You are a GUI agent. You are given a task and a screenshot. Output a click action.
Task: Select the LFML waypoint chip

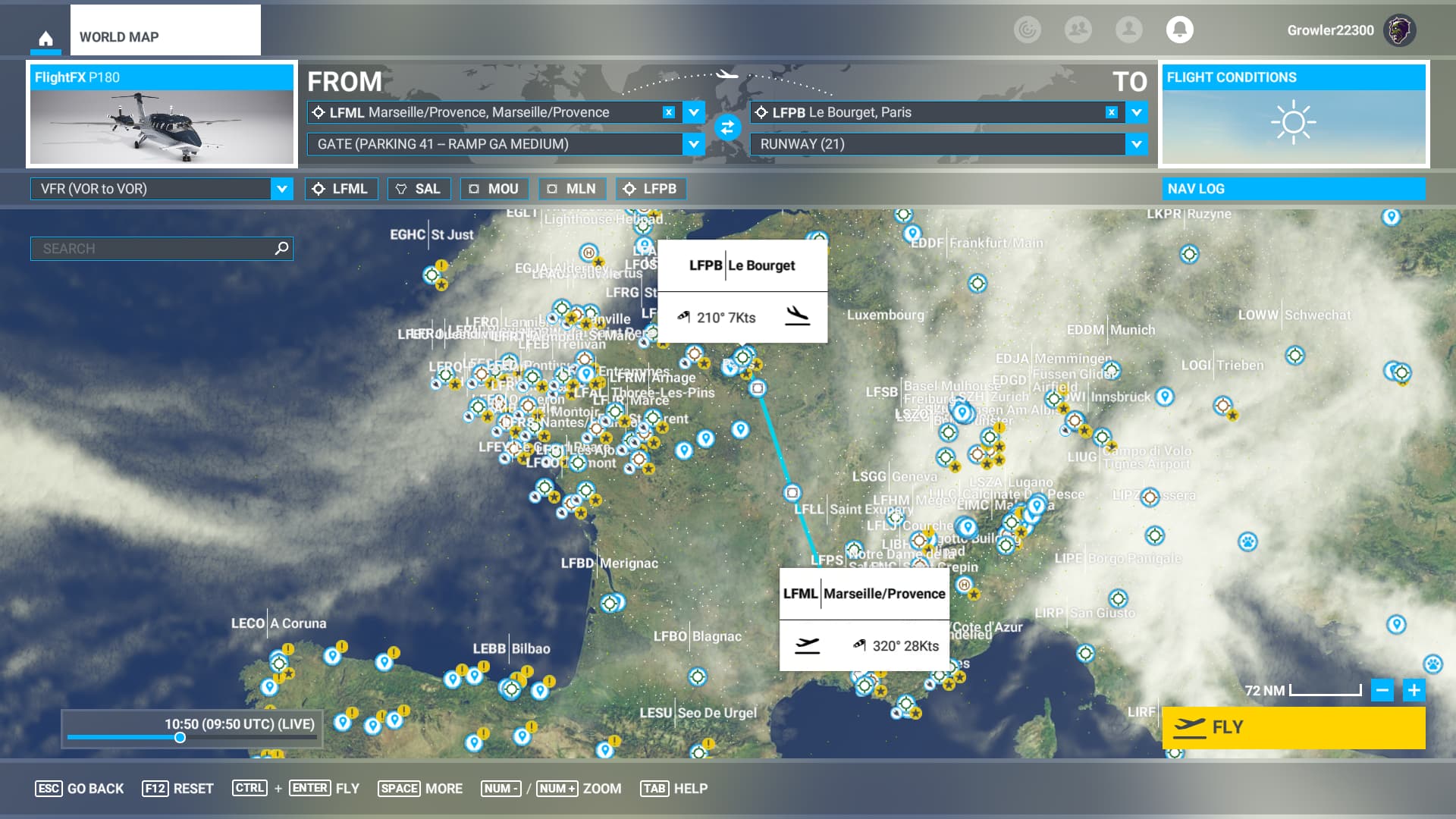pos(341,189)
